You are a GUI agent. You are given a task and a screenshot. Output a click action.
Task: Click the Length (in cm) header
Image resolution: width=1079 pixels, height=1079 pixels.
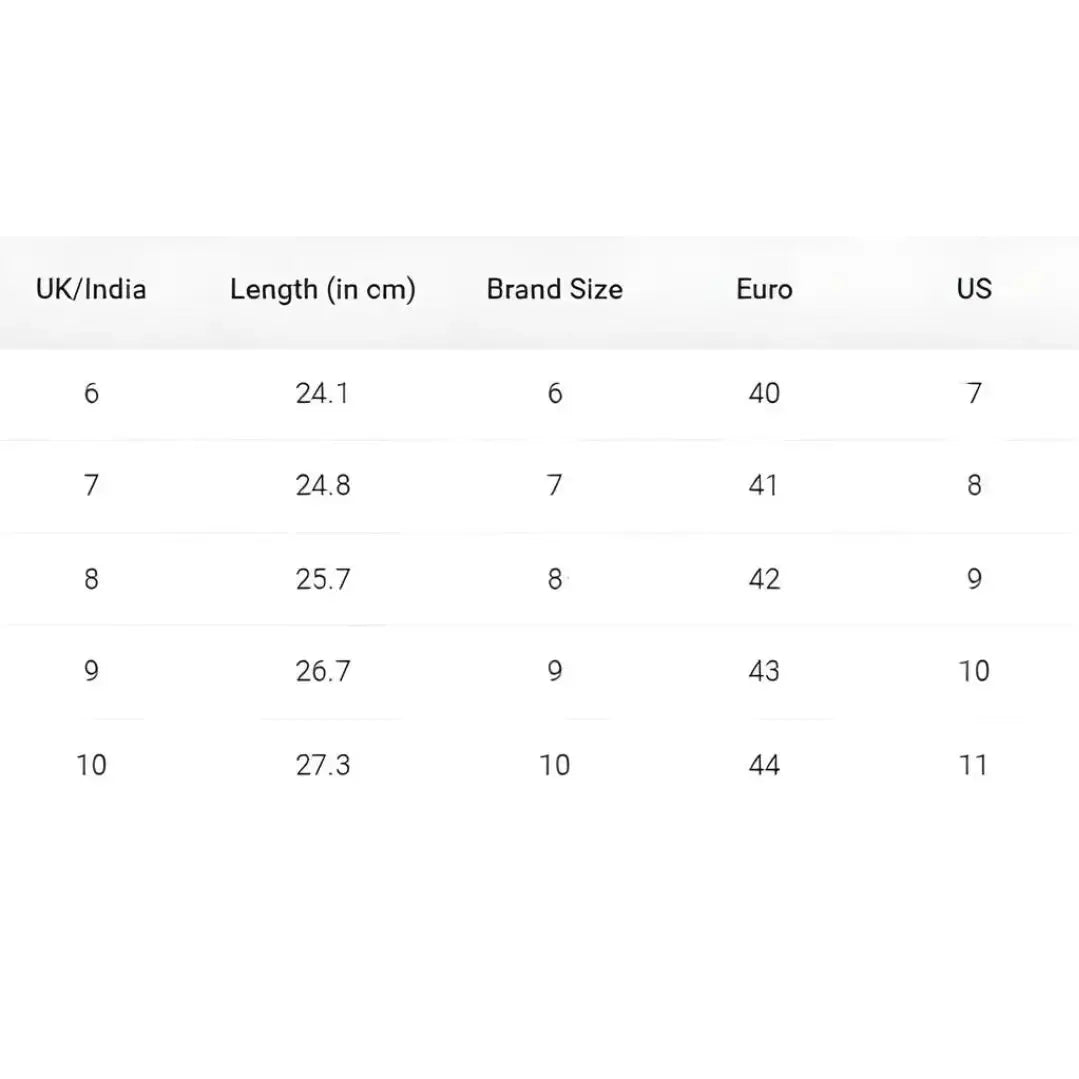click(x=322, y=289)
